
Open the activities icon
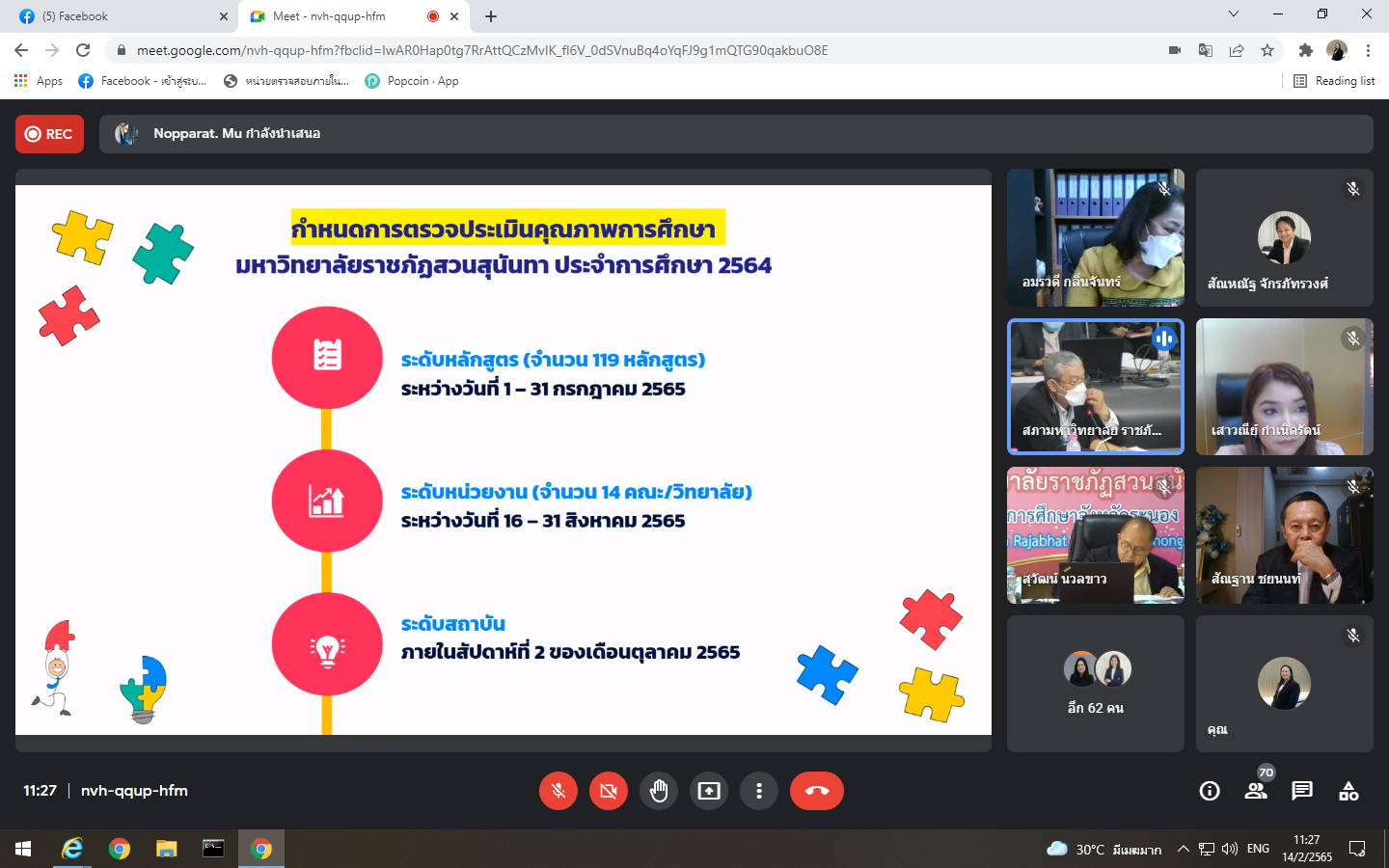click(1348, 791)
